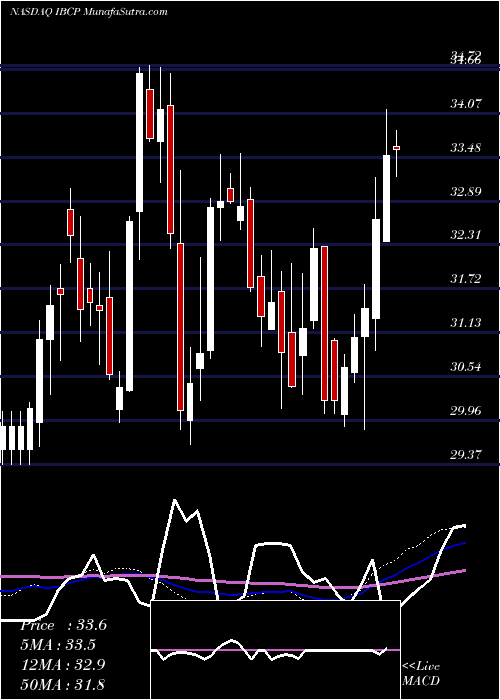The width and height of the screenshot is (500, 700).
Task: Click the MACD inset chart box
Action: click(x=275, y=650)
